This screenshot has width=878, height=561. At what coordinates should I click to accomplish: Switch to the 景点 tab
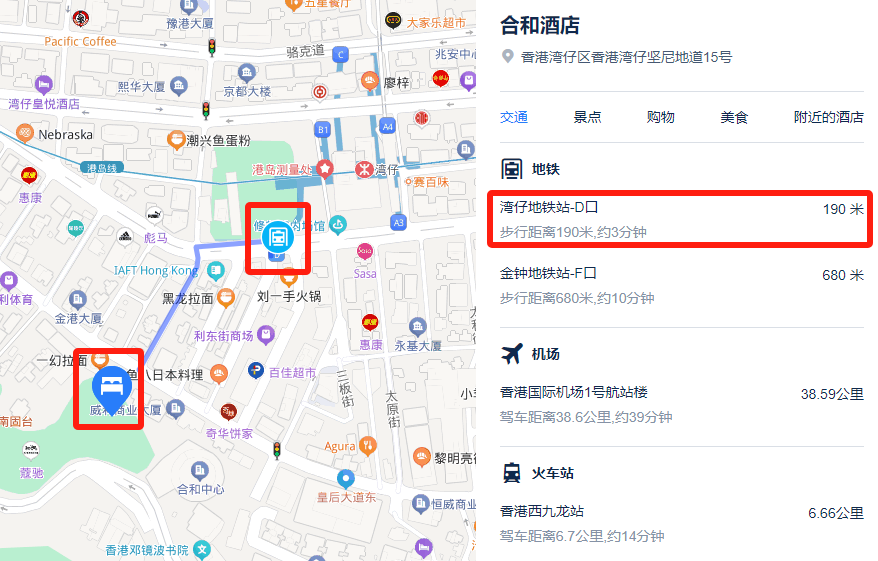coord(587,117)
